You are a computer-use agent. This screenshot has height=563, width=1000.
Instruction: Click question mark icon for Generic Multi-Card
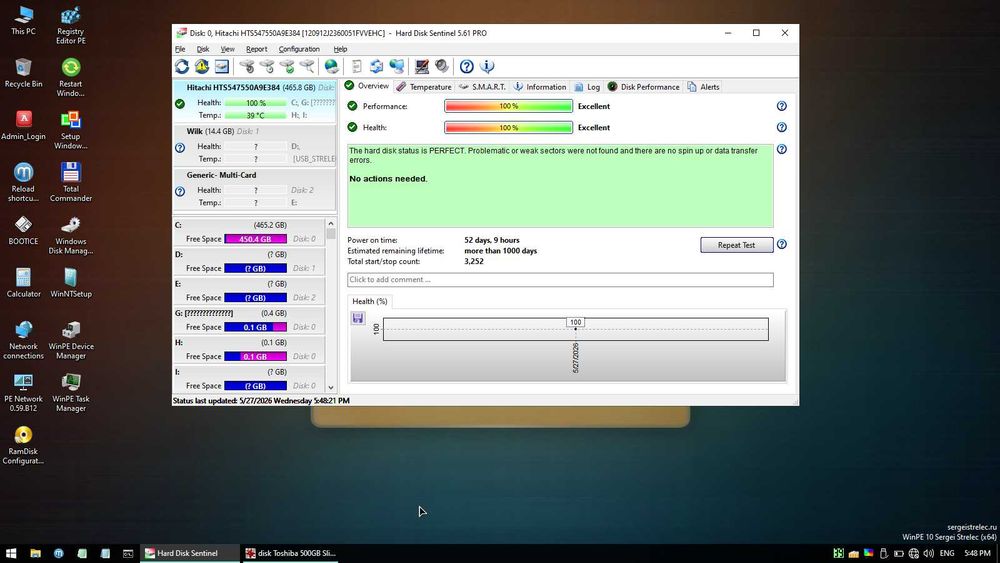180,191
